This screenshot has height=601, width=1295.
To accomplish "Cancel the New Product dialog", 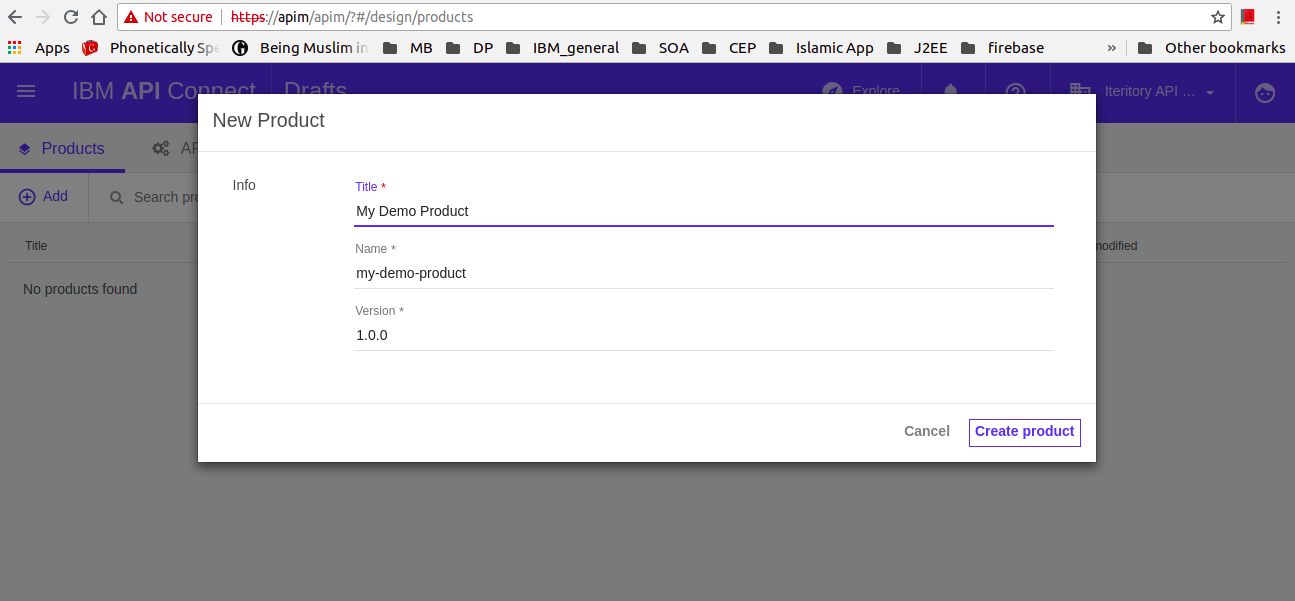I will 926,431.
